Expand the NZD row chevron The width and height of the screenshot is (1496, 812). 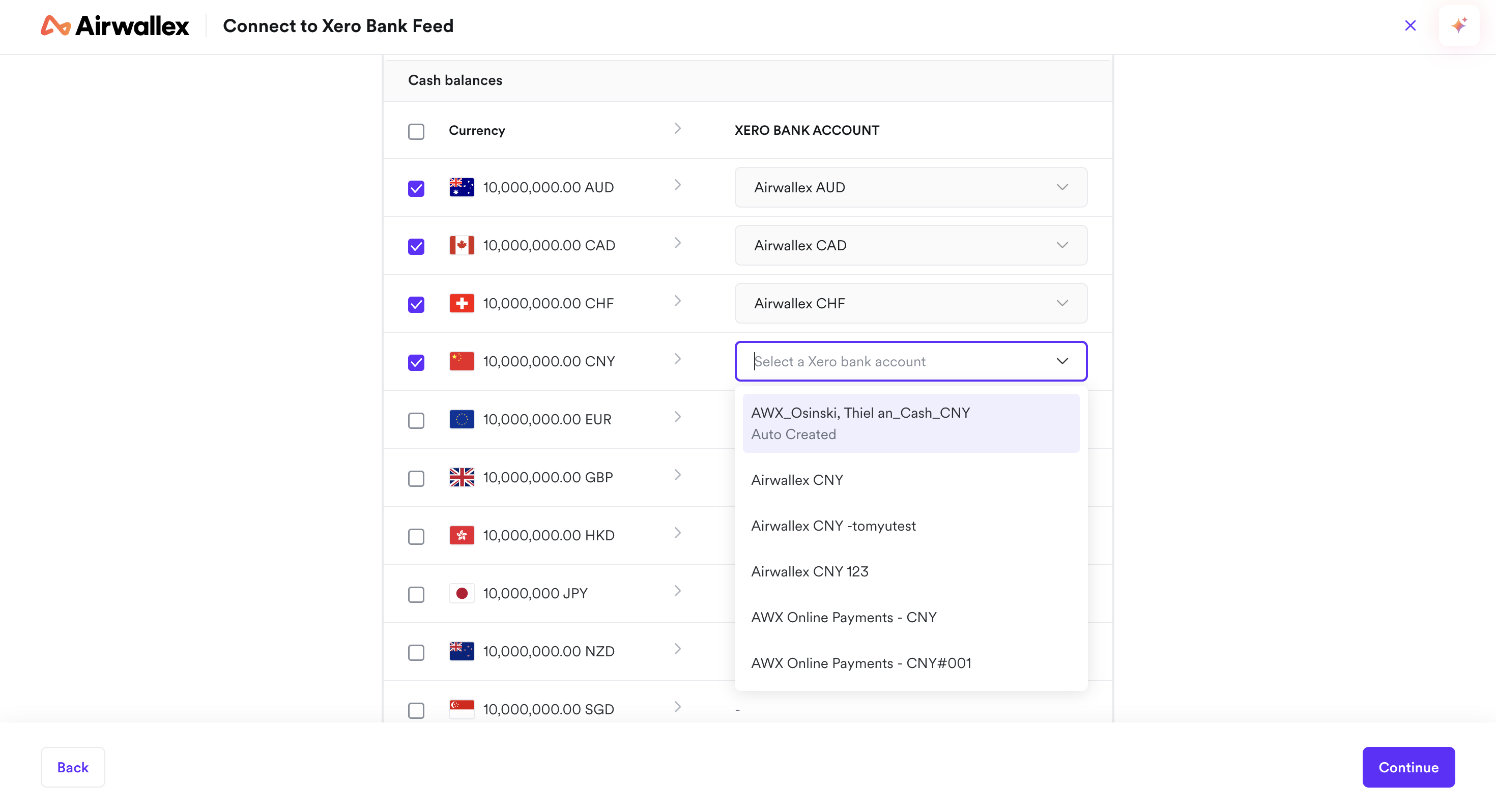point(677,650)
